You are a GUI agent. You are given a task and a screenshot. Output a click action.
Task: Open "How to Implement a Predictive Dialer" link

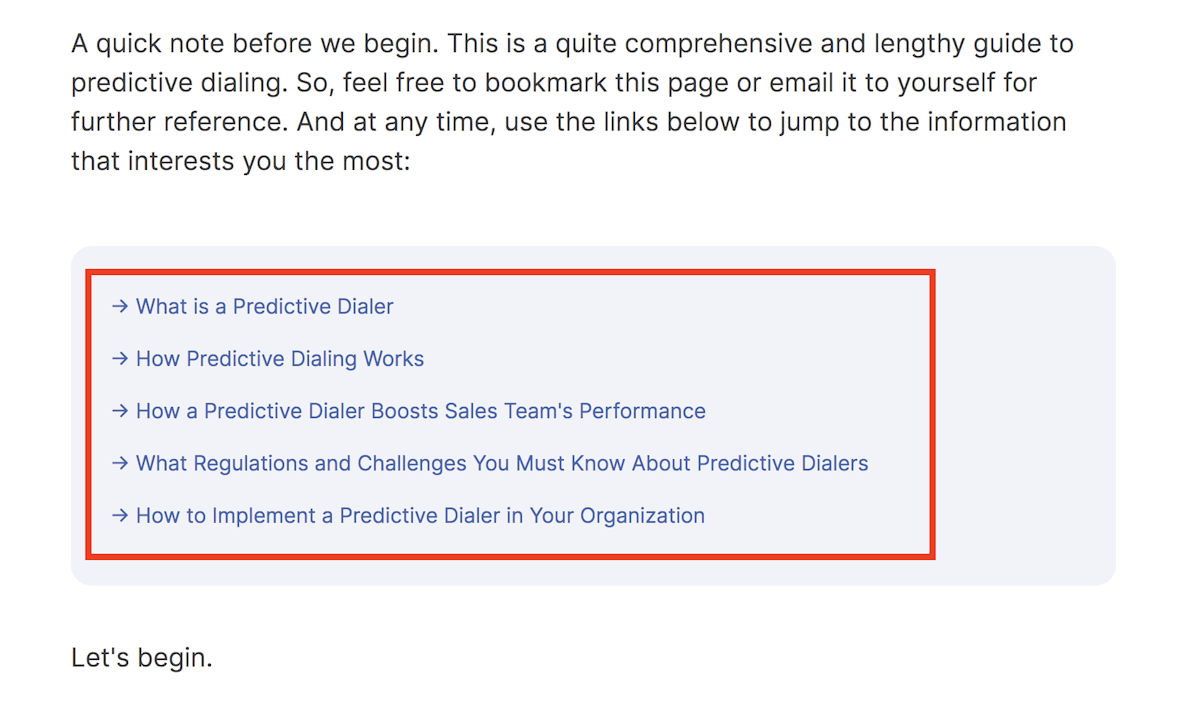(408, 516)
